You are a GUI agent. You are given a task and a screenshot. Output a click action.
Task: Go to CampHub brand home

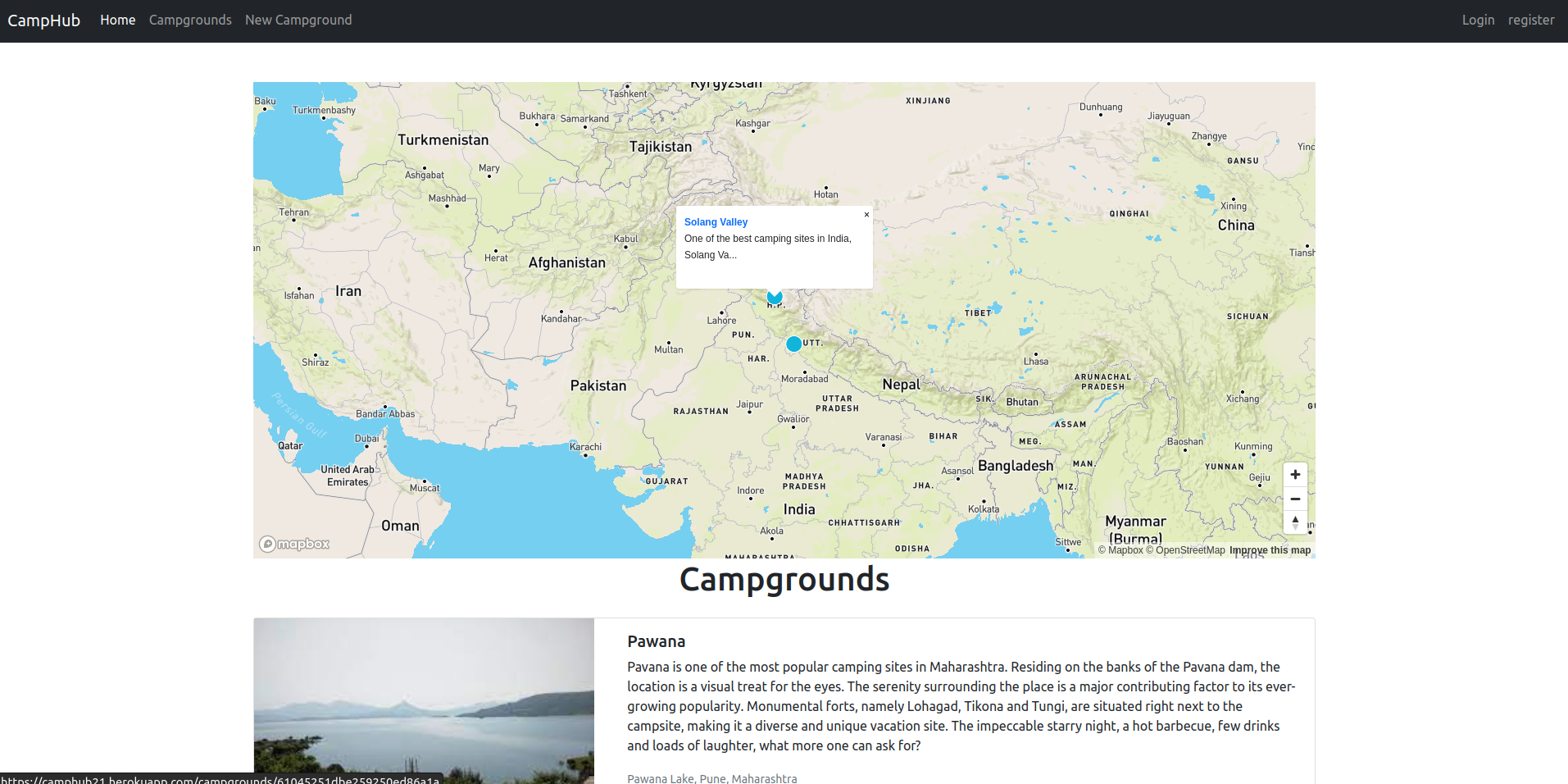tap(43, 21)
